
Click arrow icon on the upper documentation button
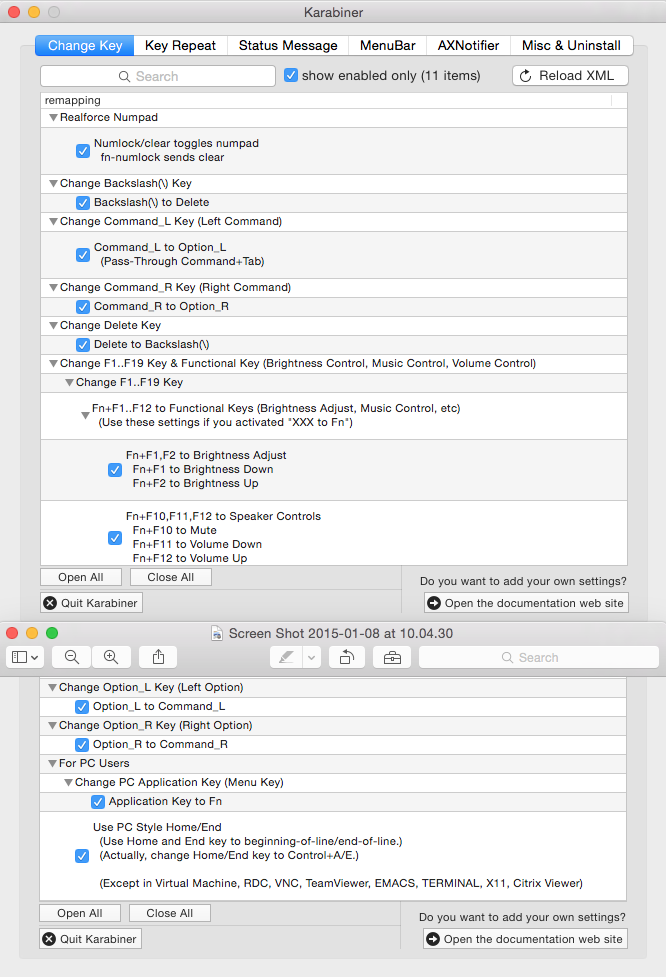[x=434, y=603]
